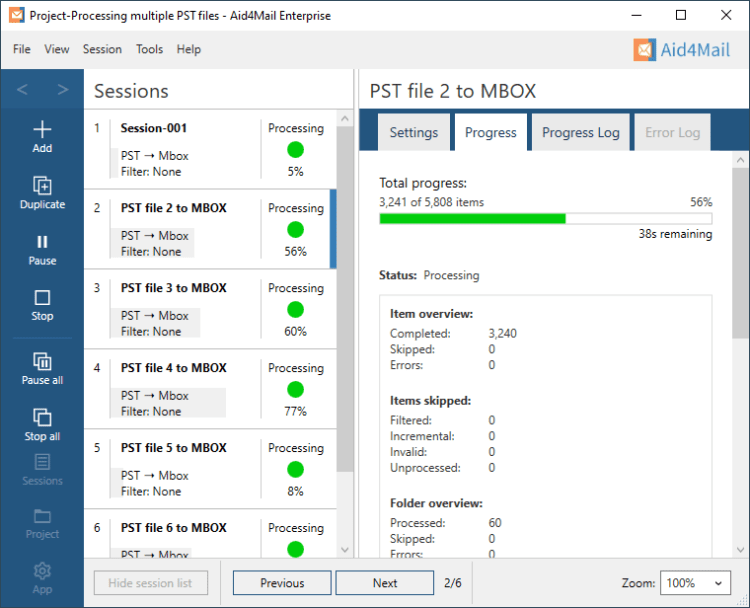This screenshot has width=750, height=608.
Task: Open the Zoom 100% dropdown
Action: point(695,583)
